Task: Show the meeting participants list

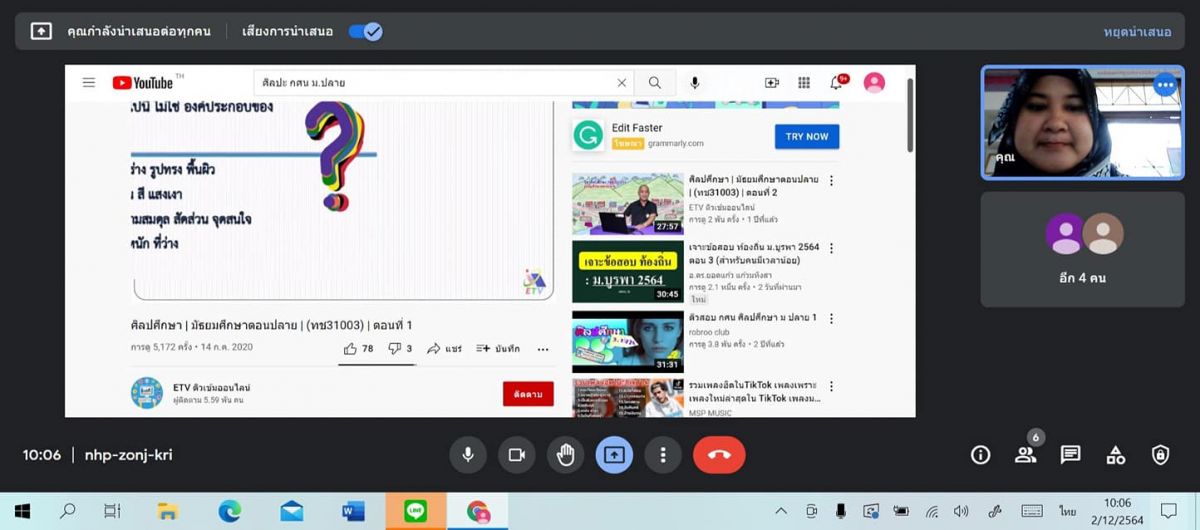Action: pos(1025,455)
